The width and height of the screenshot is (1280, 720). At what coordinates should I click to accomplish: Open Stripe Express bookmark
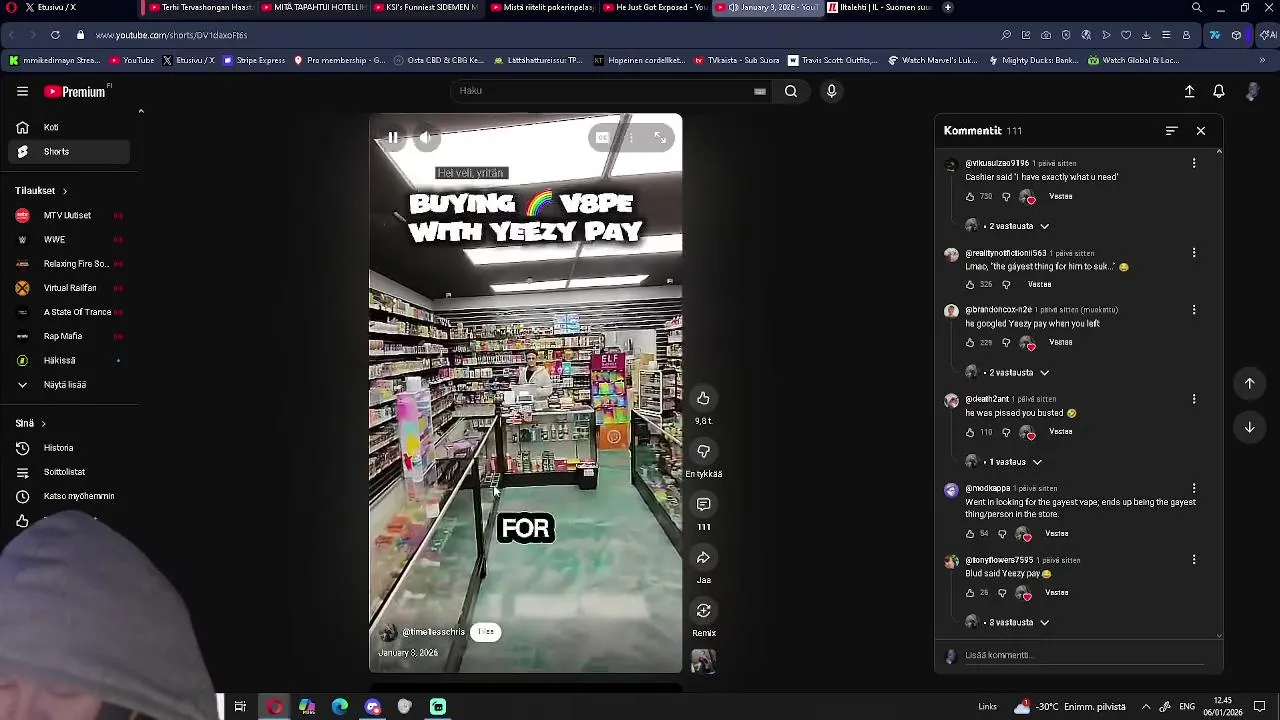click(254, 60)
